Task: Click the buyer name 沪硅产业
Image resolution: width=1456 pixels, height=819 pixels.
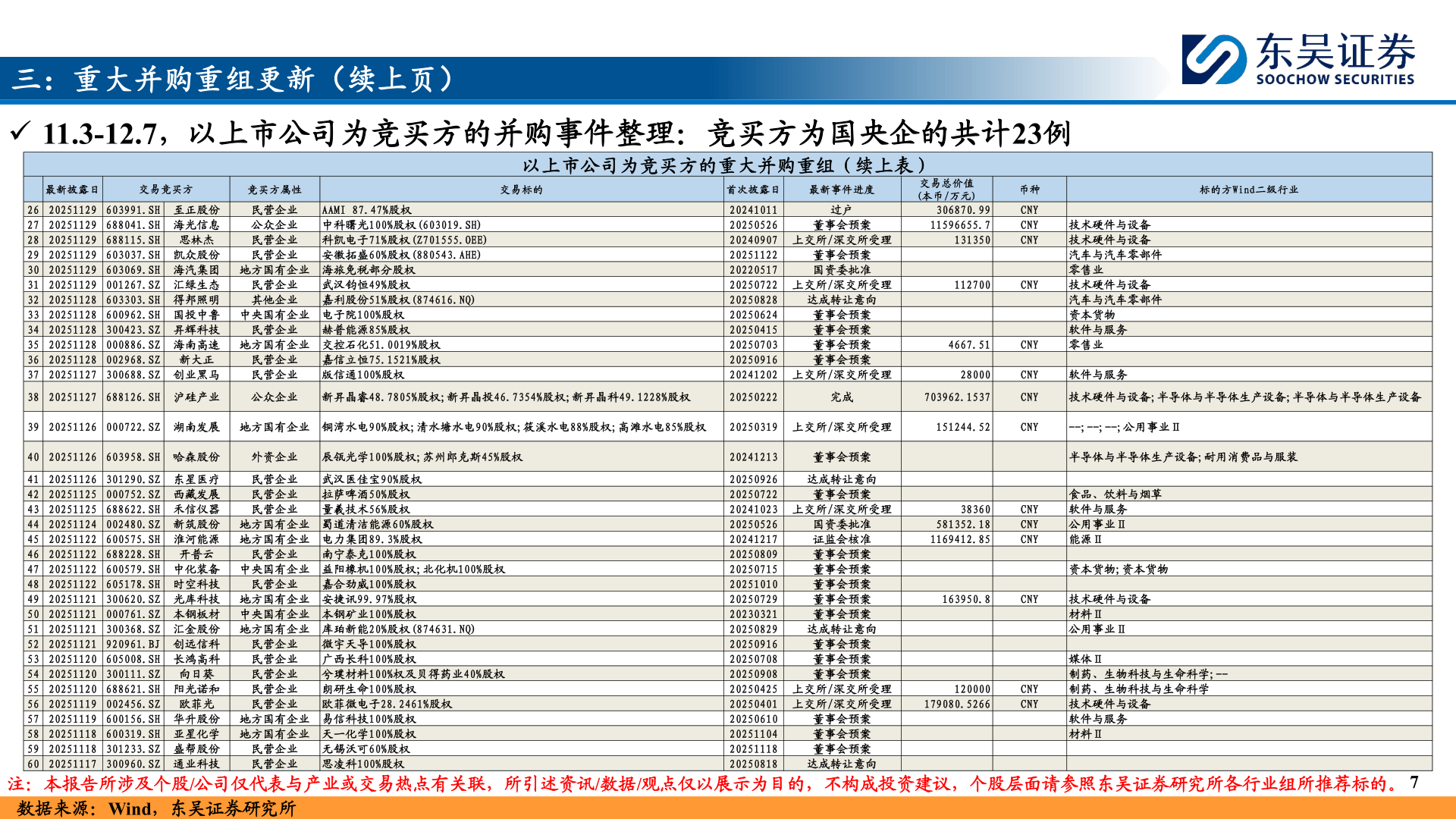Action: click(196, 397)
